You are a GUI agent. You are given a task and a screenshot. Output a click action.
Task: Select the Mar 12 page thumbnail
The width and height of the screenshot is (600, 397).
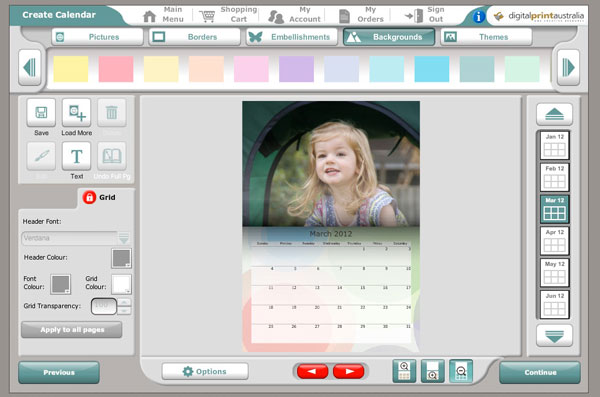(x=554, y=209)
